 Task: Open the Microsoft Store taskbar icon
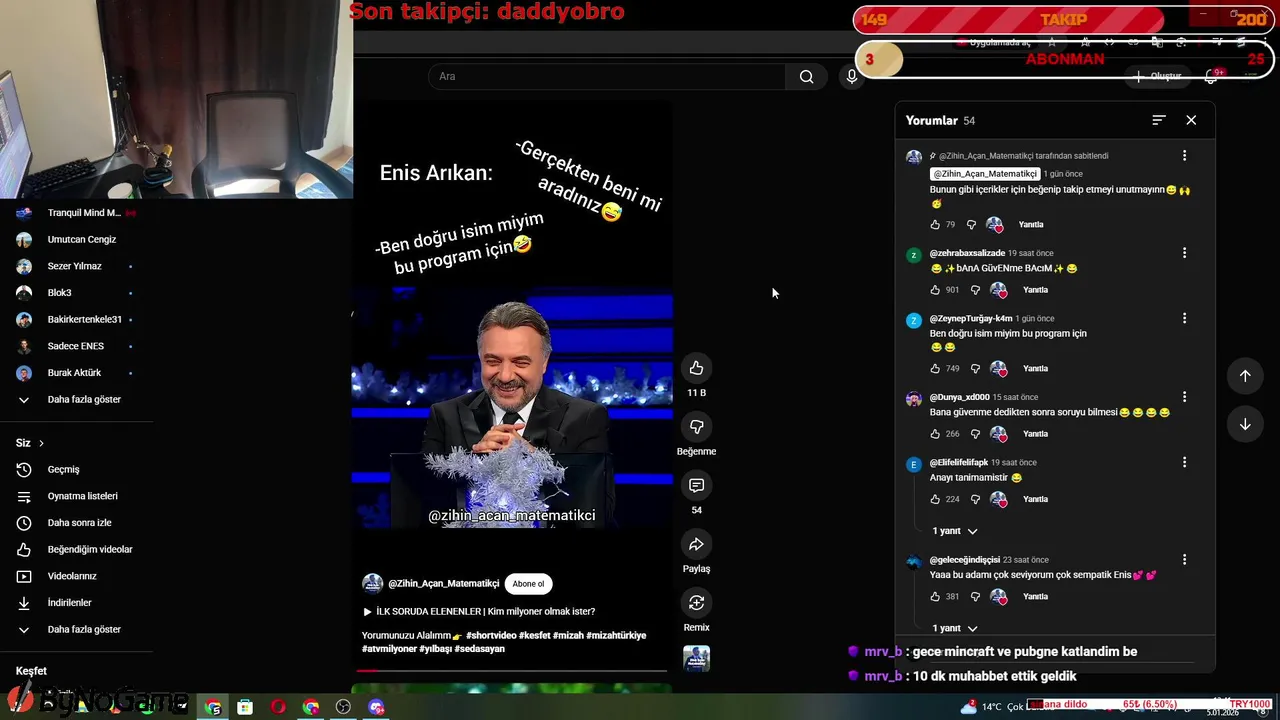pos(245,707)
